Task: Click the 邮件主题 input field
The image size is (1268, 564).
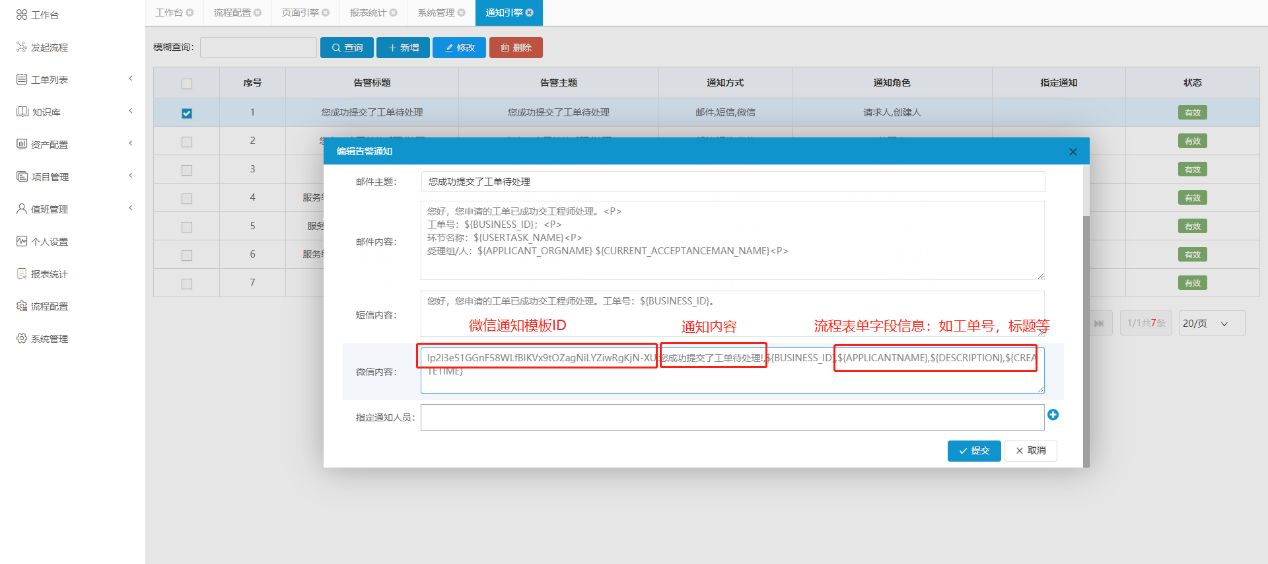Action: coord(732,182)
